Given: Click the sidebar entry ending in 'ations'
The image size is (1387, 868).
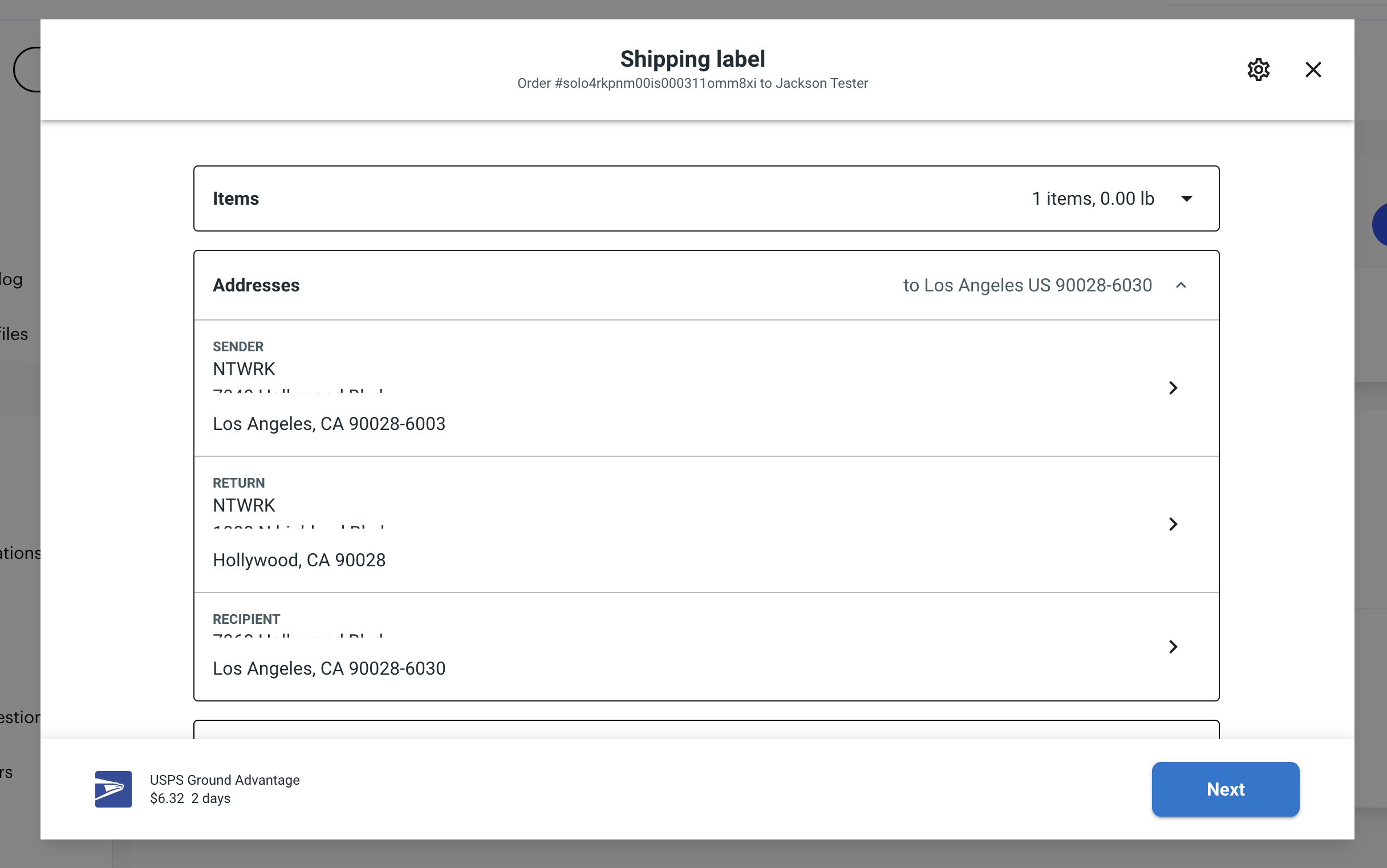Looking at the screenshot, I should [x=19, y=553].
